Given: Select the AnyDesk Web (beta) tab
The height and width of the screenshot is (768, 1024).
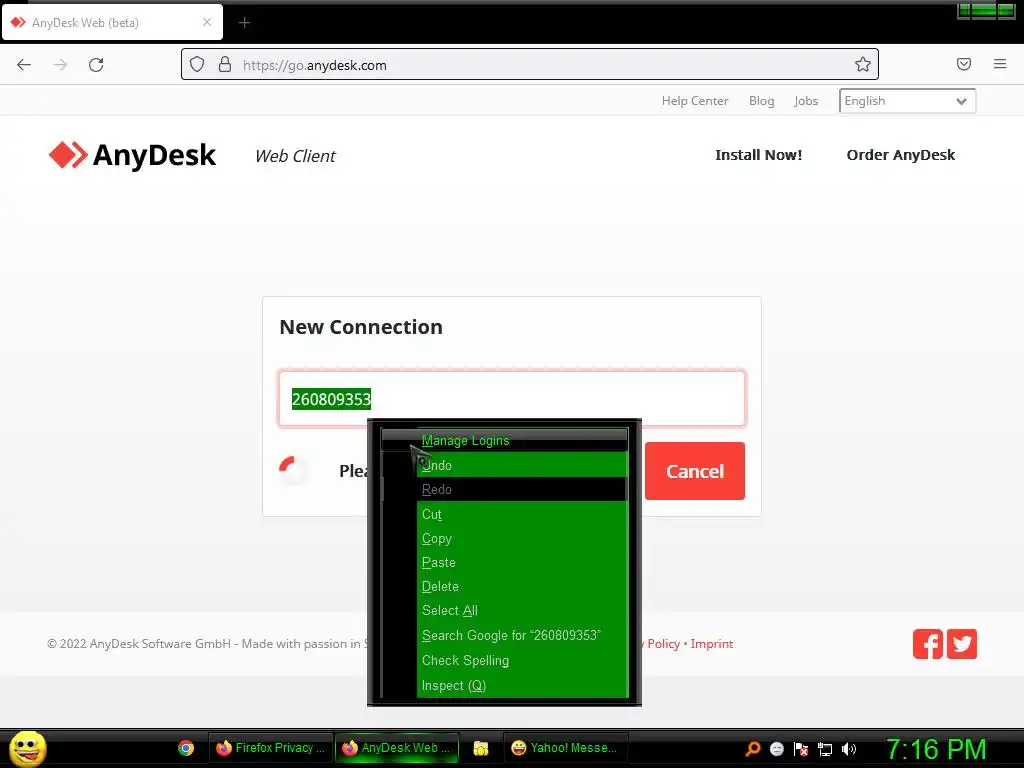Looking at the screenshot, I should 112,22.
